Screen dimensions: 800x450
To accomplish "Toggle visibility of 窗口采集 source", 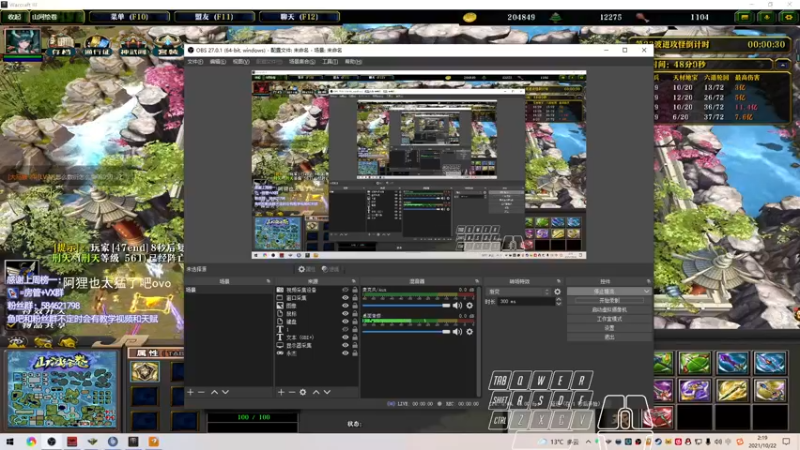I will [x=345, y=298].
